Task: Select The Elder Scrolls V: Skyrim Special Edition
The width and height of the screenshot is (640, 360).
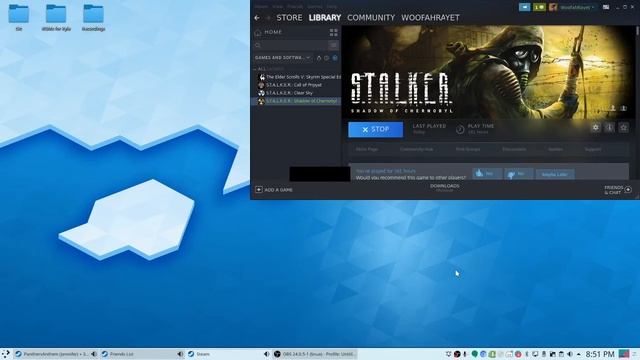Action: (300, 77)
